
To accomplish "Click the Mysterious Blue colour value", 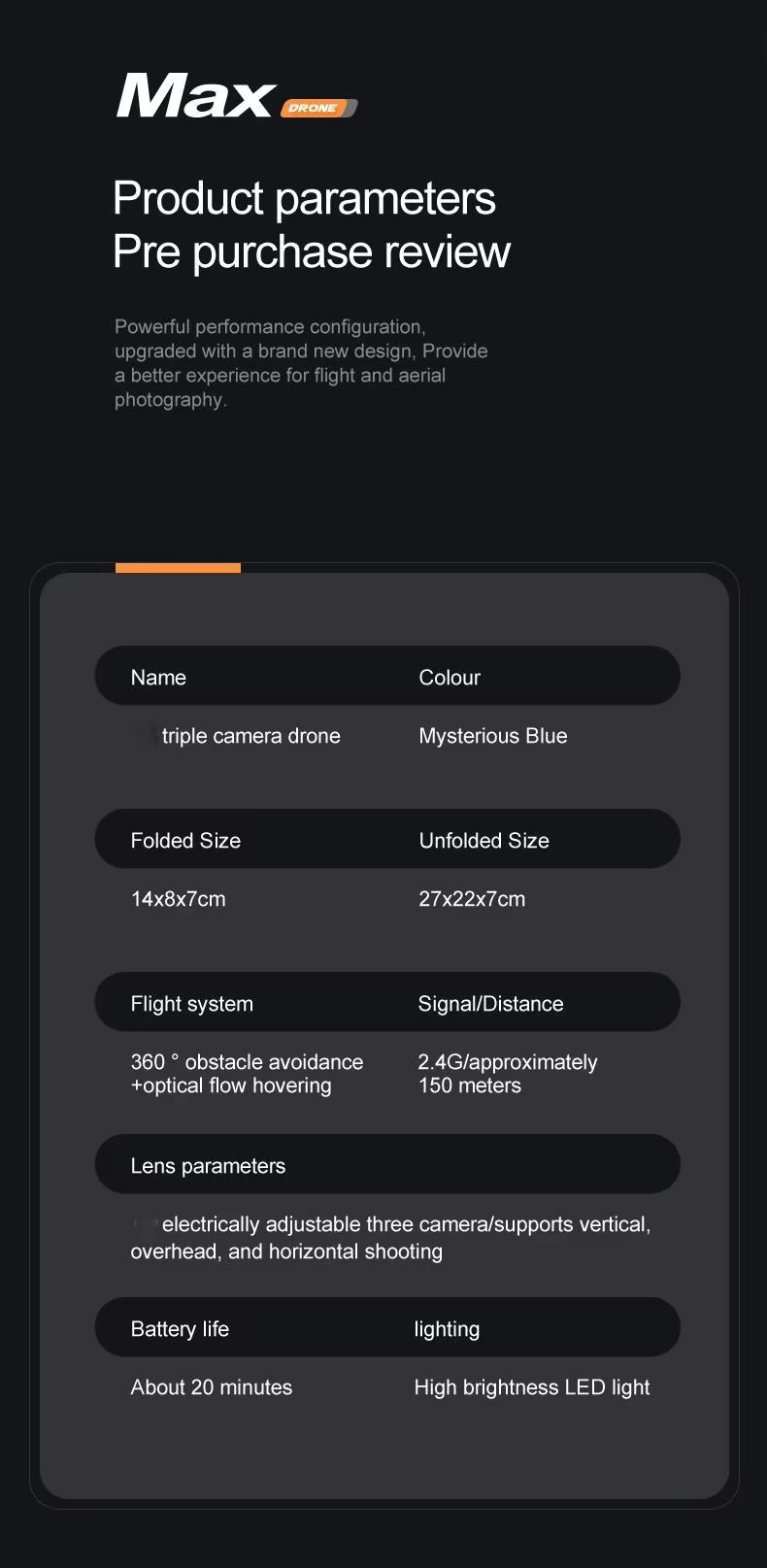I will 493,736.
